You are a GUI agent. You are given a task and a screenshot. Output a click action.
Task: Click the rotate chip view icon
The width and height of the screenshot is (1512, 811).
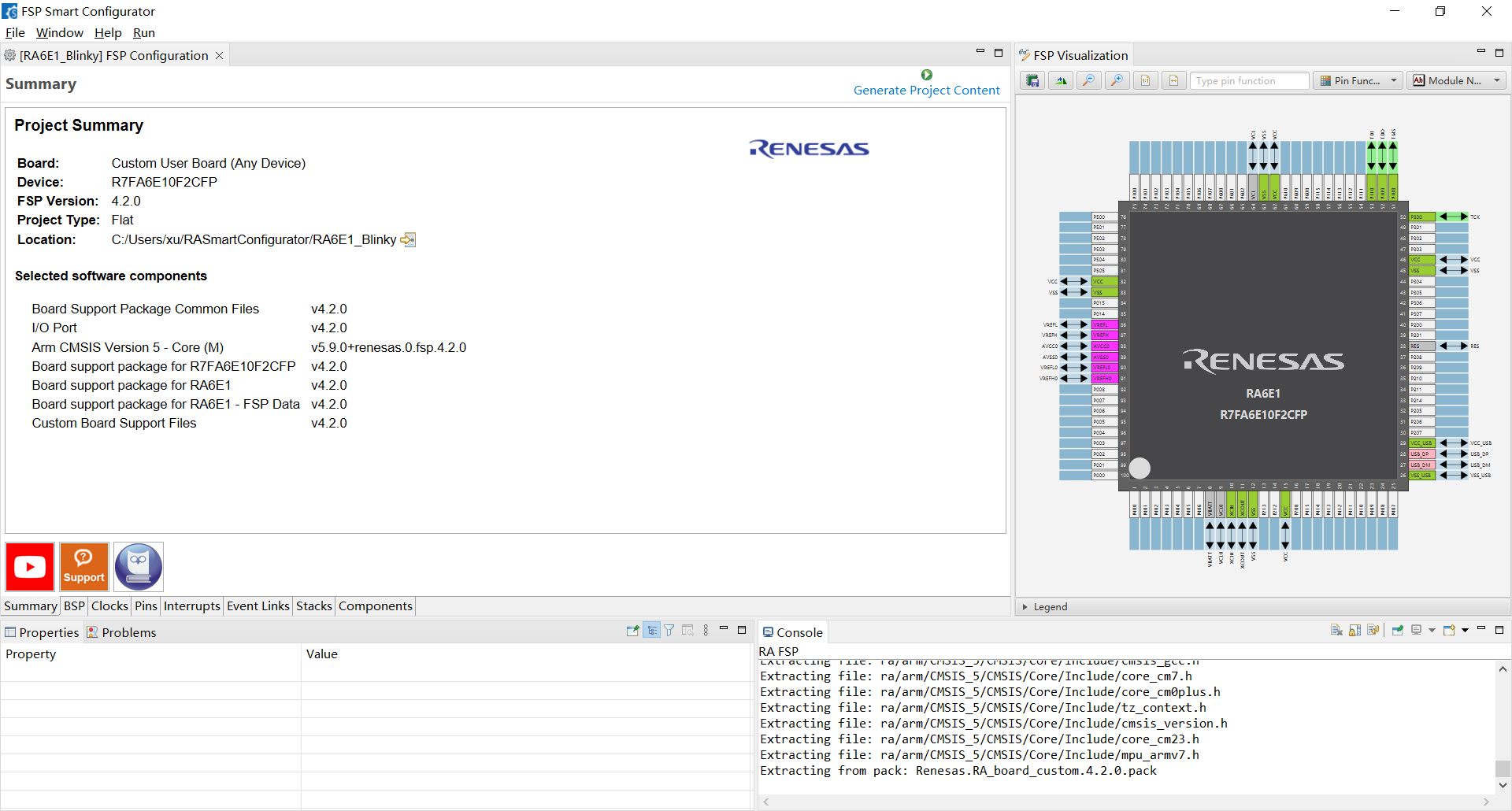(1061, 81)
